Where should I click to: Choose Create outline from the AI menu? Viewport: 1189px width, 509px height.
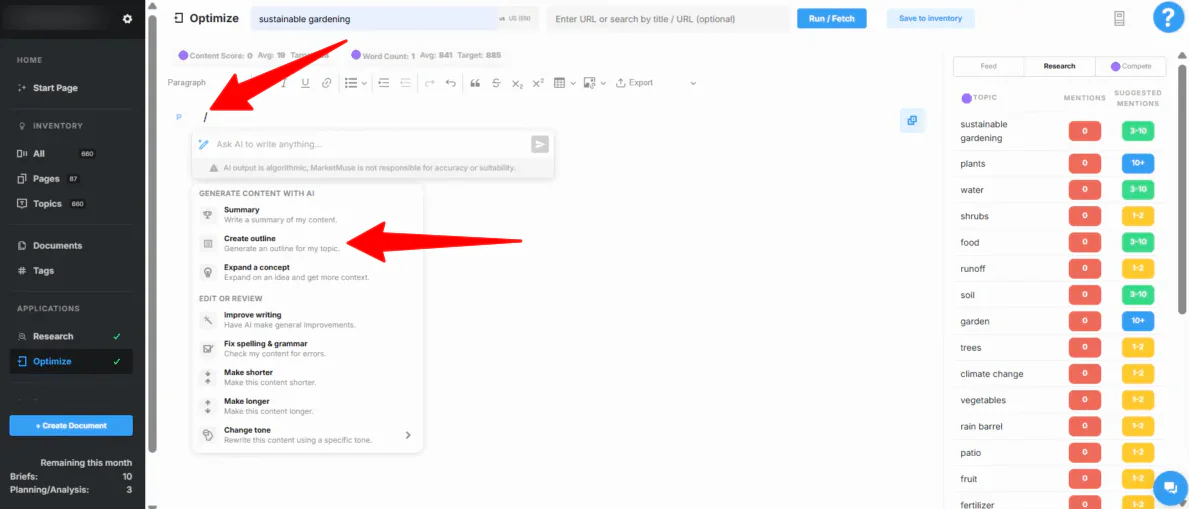tap(307, 244)
